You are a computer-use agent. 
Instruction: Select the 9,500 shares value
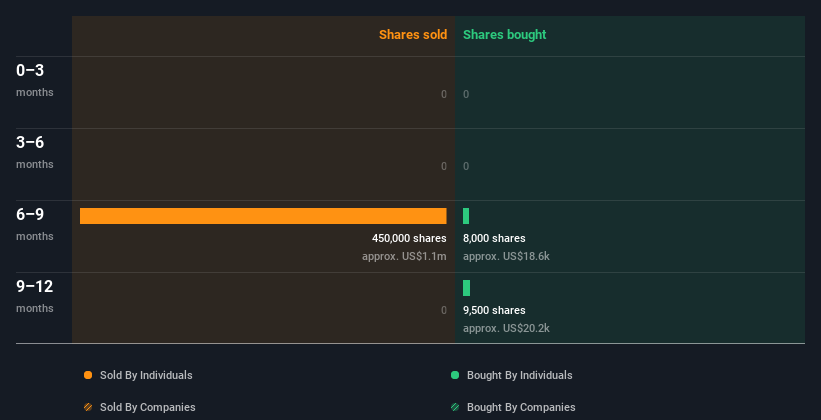[494, 310]
